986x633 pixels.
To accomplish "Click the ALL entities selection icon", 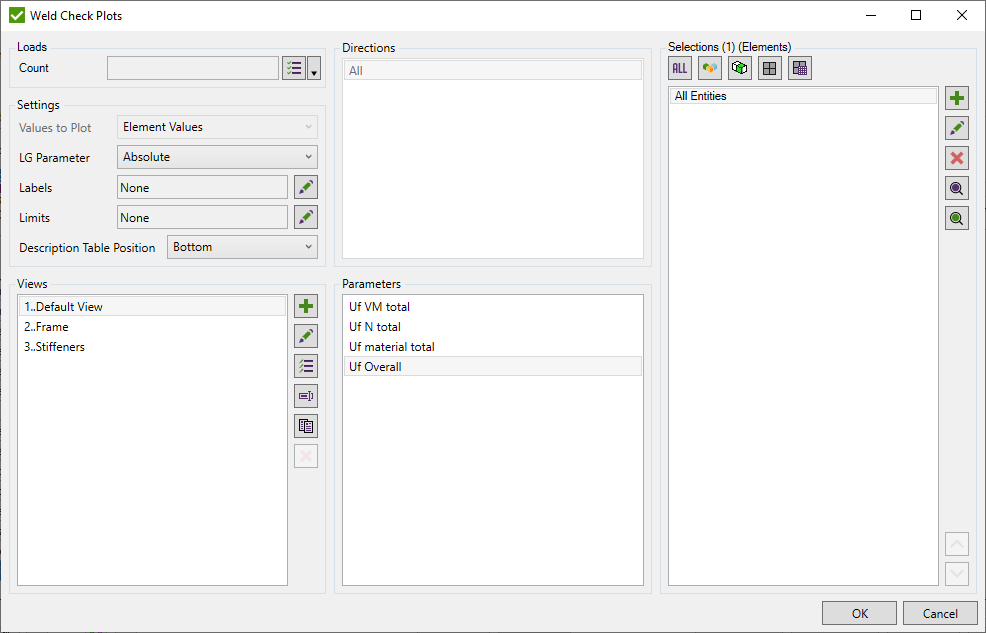I will click(x=679, y=67).
